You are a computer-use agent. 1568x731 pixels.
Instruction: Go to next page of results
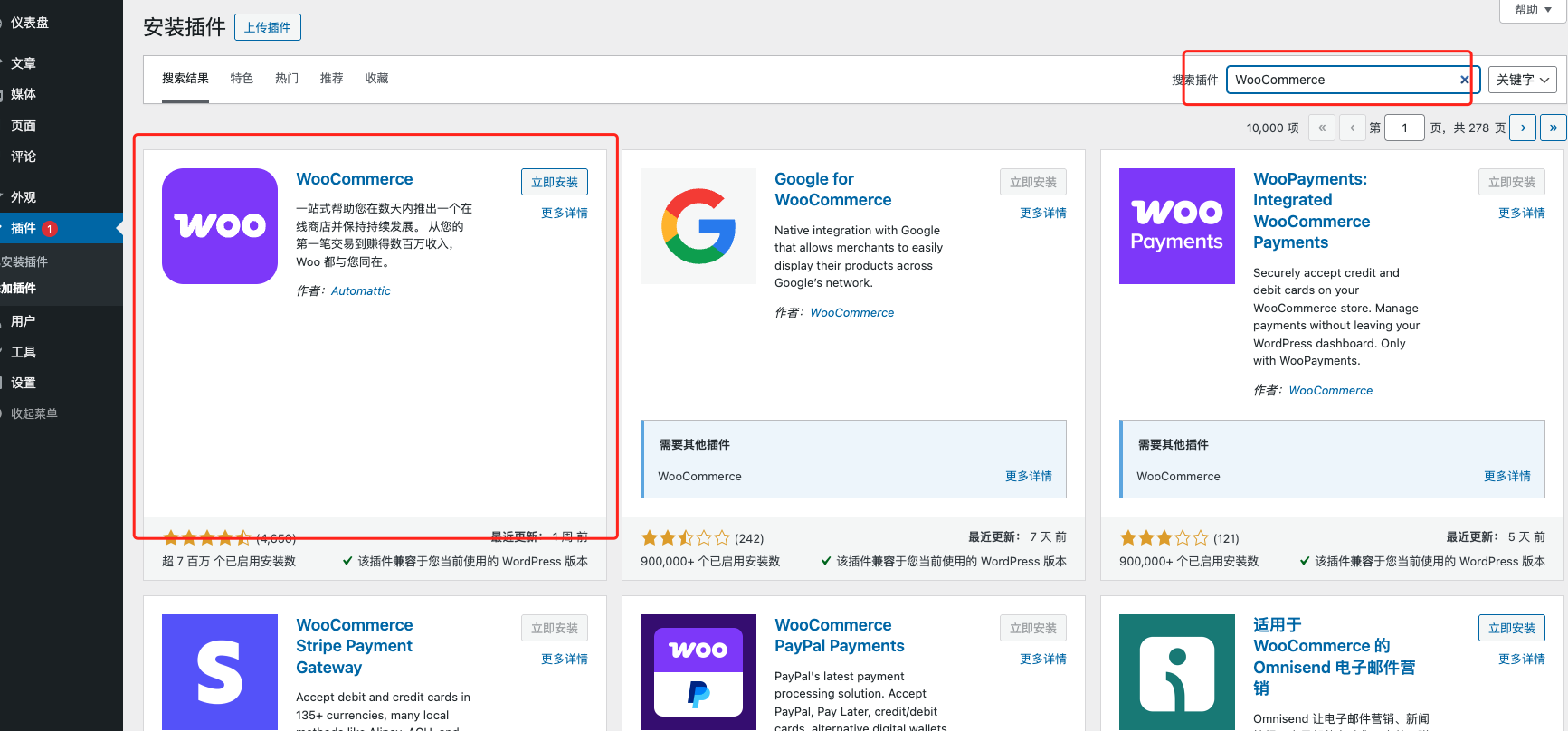[x=1524, y=128]
